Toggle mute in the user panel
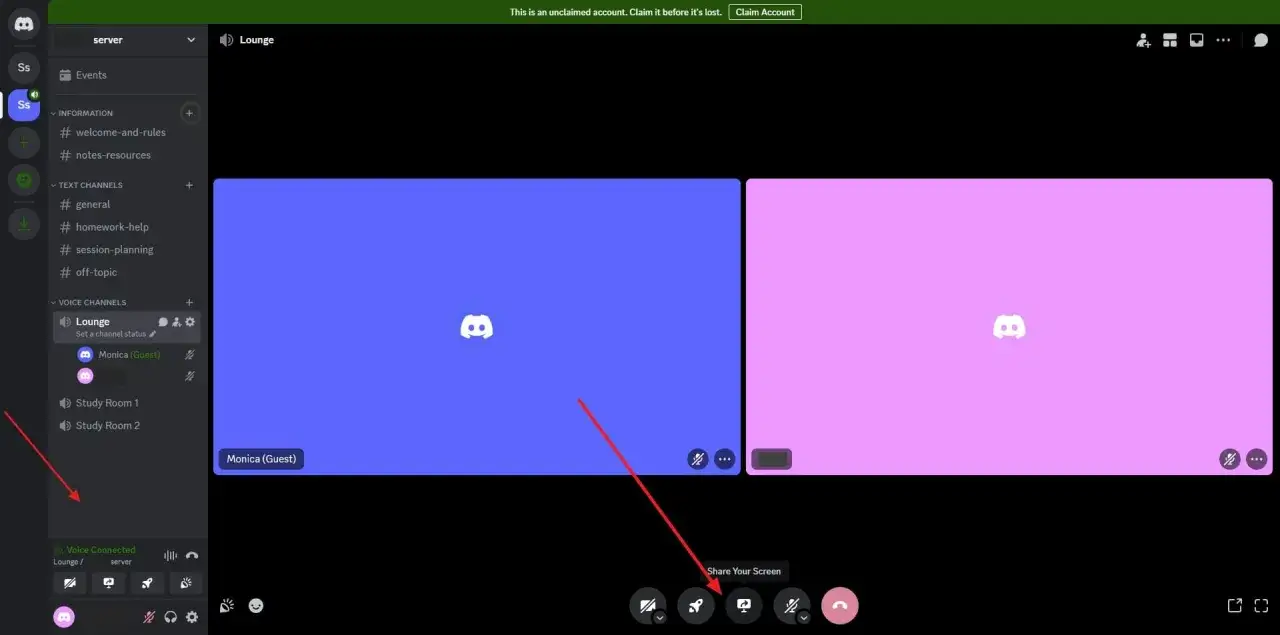This screenshot has height=635, width=1280. point(149,617)
